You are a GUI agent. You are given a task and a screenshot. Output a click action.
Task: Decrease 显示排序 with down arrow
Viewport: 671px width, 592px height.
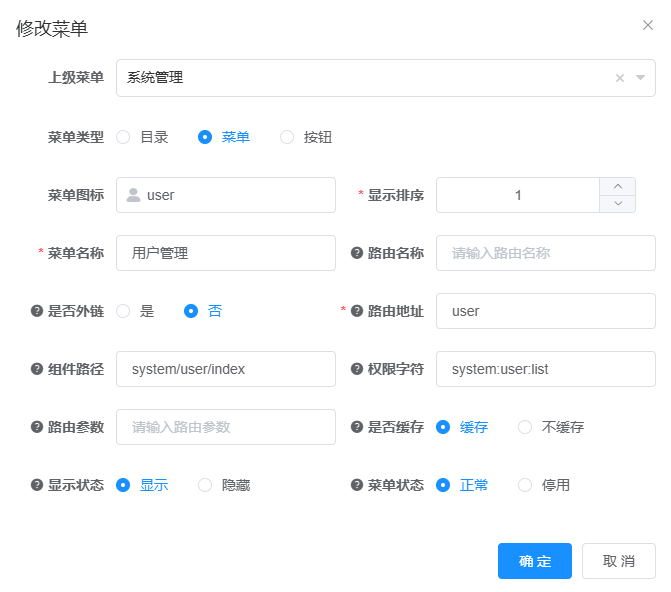[x=618, y=204]
